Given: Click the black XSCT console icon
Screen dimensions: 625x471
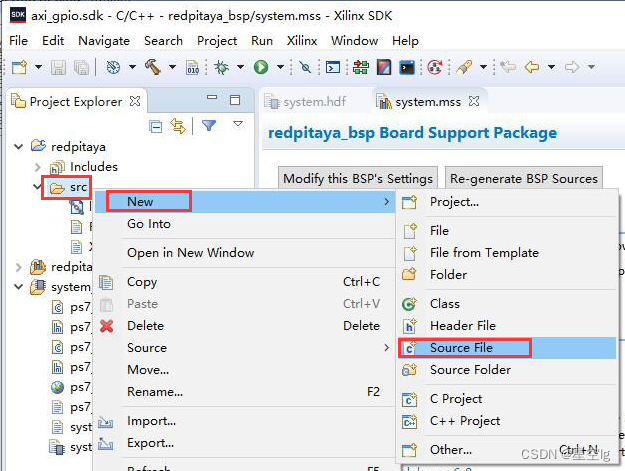Looking at the screenshot, I should [x=407, y=67].
